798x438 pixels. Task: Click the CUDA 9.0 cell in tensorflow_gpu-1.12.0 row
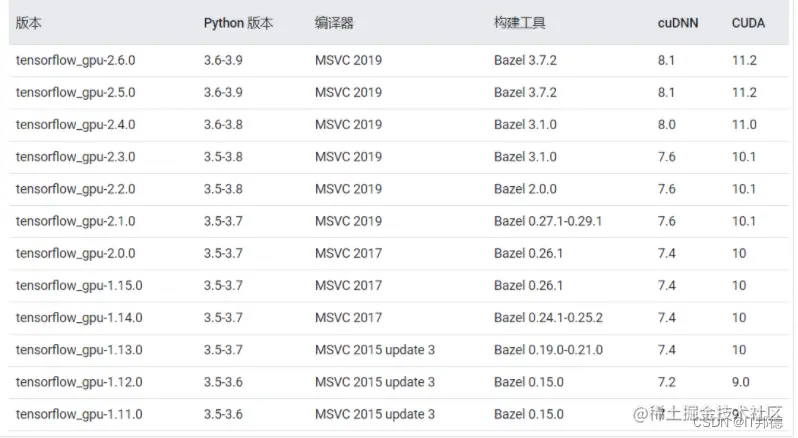[x=740, y=382]
